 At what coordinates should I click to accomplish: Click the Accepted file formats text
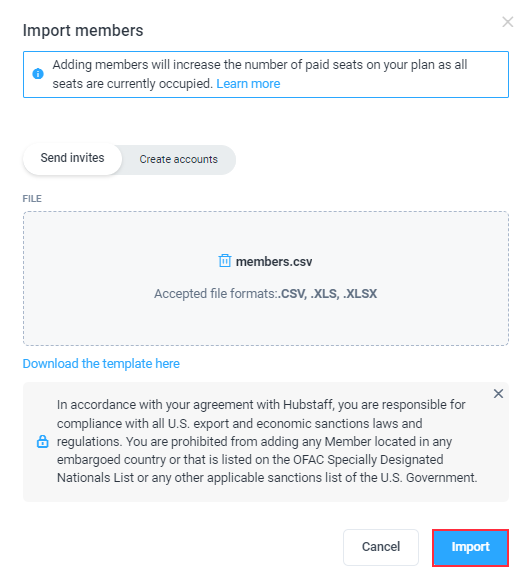[x=265, y=294]
